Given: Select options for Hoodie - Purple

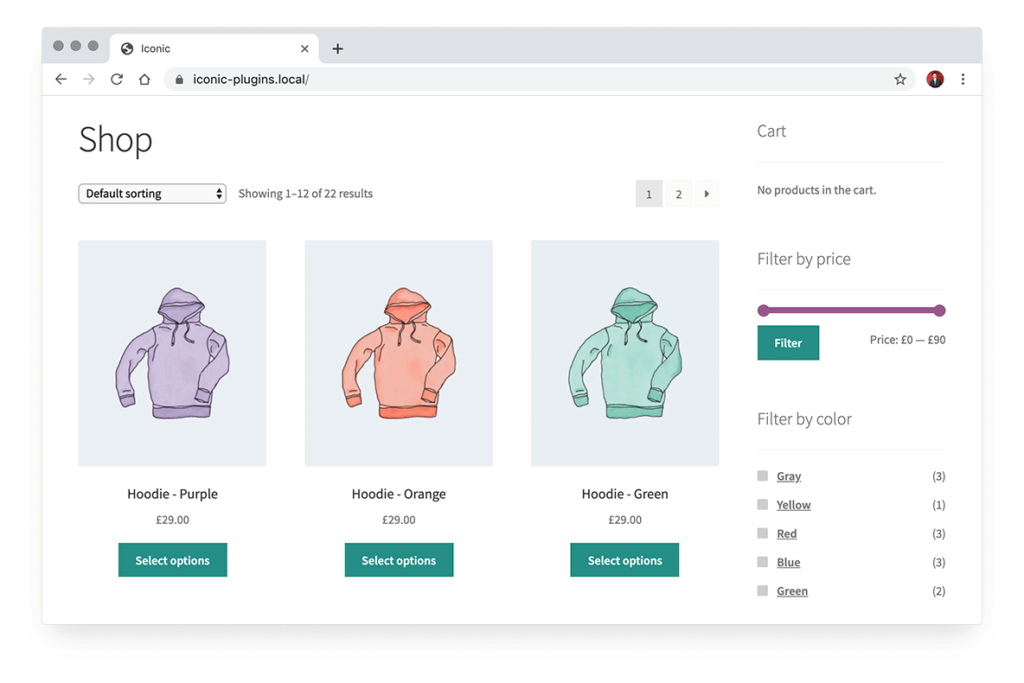Looking at the screenshot, I should (172, 560).
